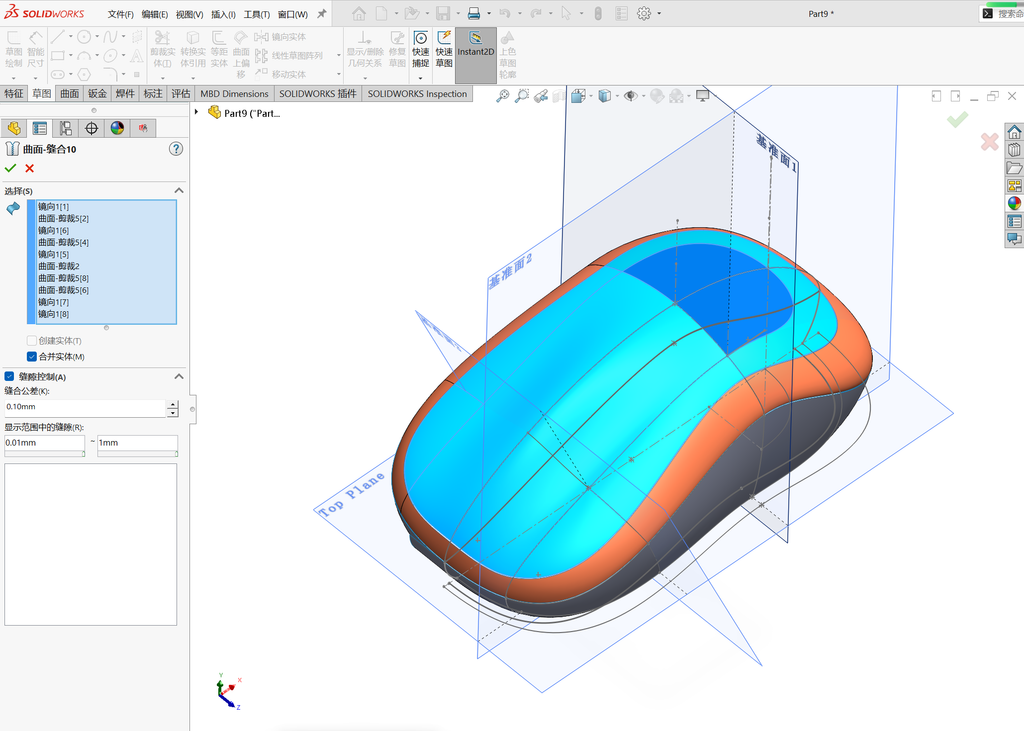This screenshot has height=731, width=1024.
Task: Open the 快速捕捉 dropdown arrow
Action: pyautogui.click(x=421, y=78)
